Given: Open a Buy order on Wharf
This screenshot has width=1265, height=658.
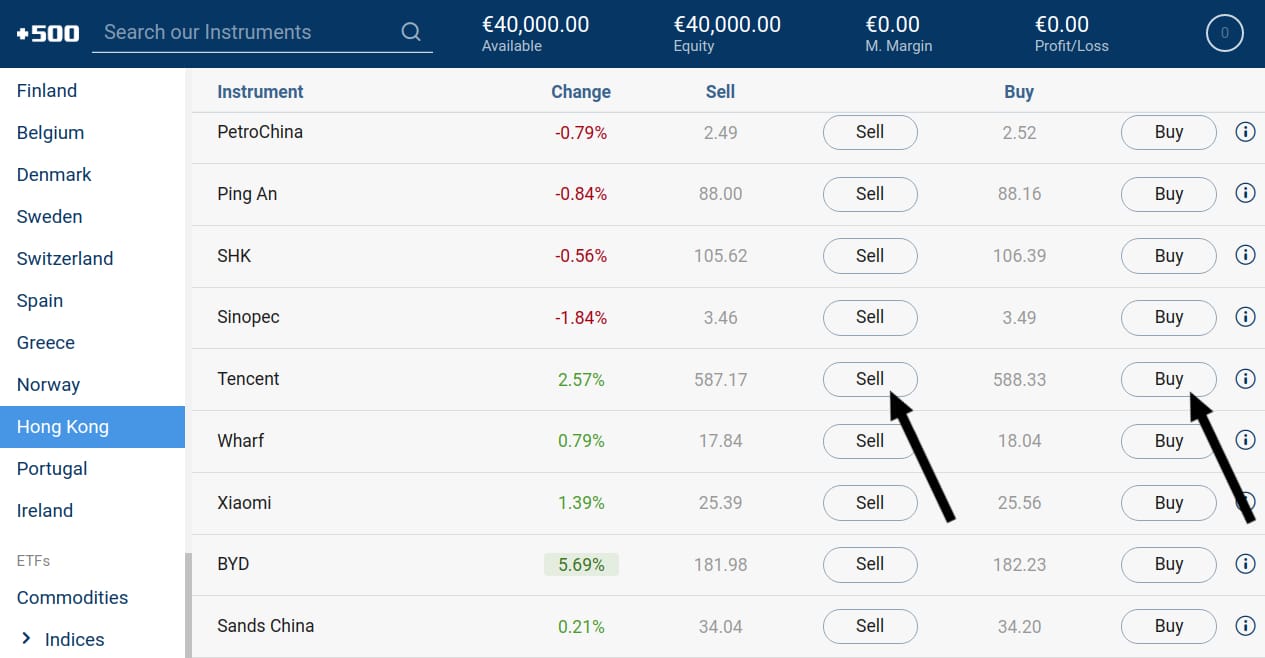Looking at the screenshot, I should 1169,441.
